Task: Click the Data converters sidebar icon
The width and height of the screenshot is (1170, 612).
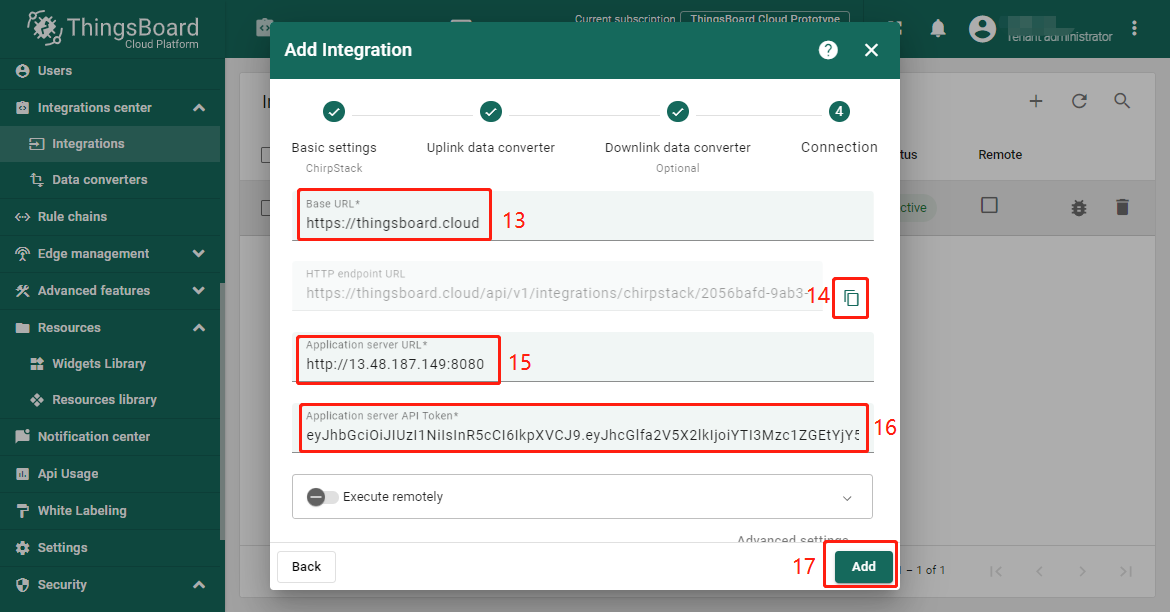Action: pos(37,180)
